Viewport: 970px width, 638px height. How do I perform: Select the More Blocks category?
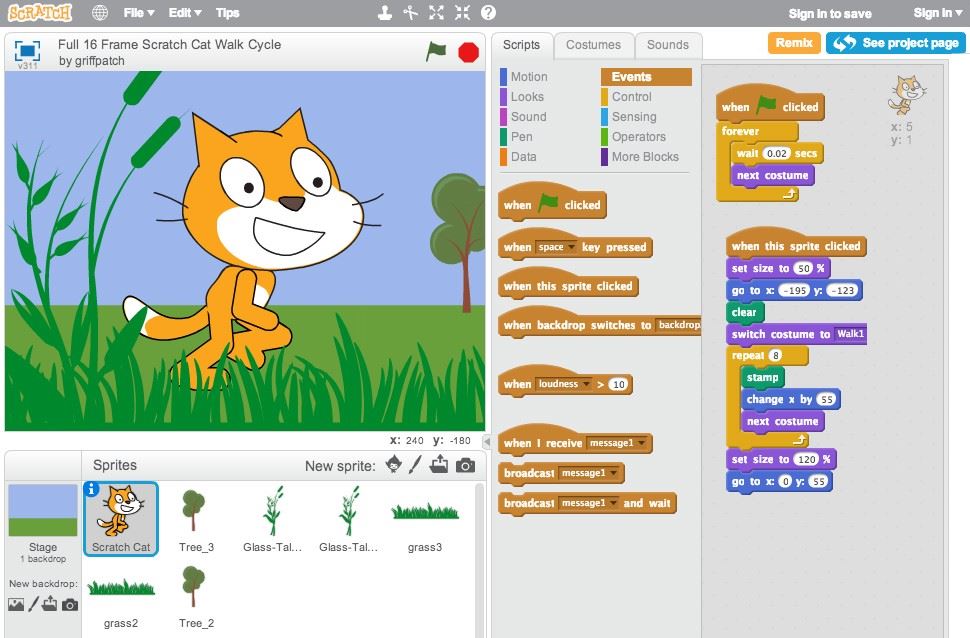tap(646, 157)
